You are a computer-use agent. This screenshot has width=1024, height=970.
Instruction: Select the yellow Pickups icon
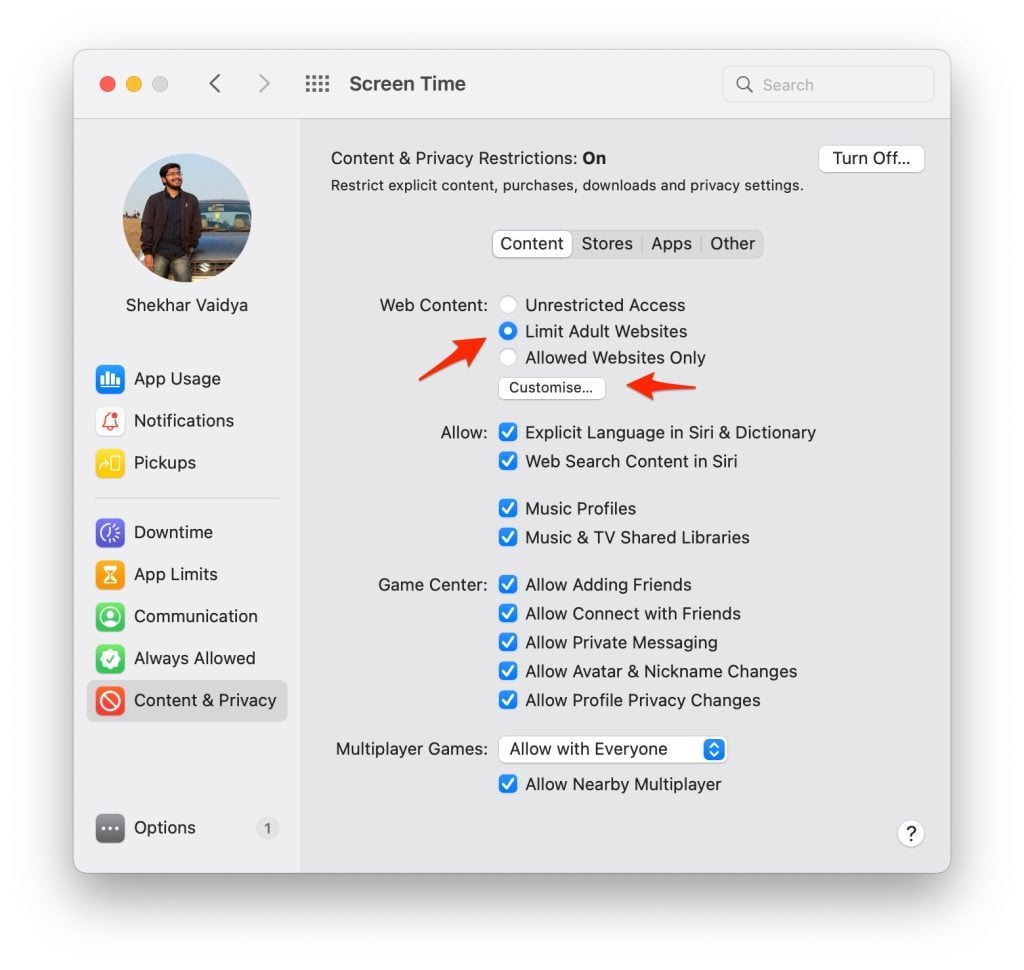coord(110,463)
